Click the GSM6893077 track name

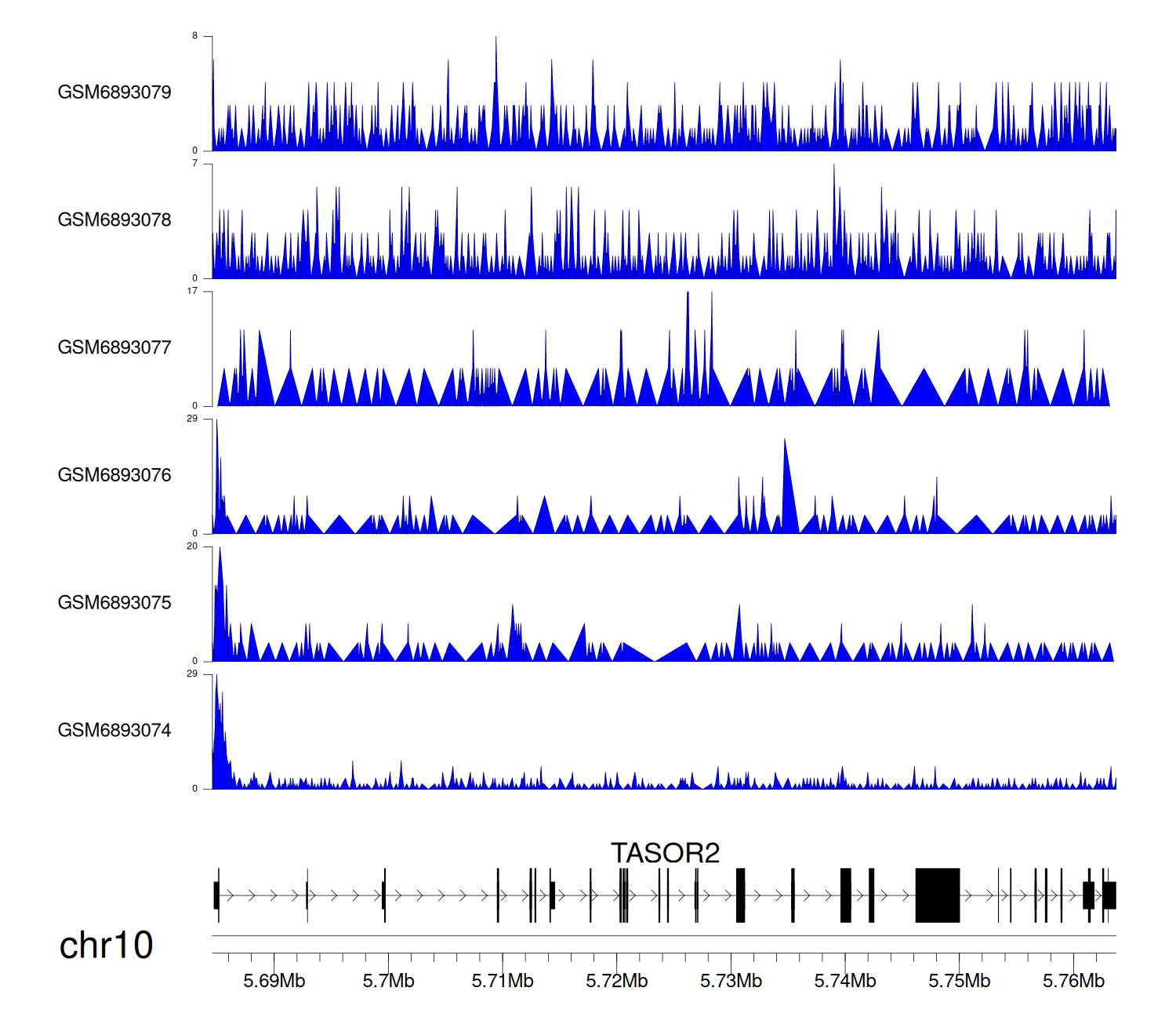(114, 348)
